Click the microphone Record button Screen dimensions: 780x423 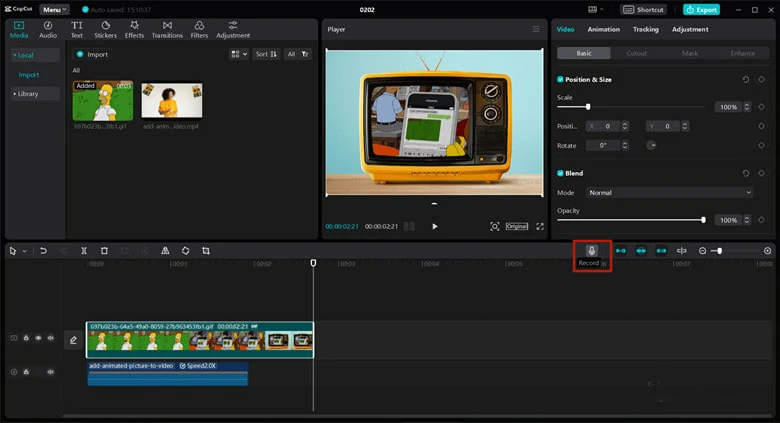(591, 251)
